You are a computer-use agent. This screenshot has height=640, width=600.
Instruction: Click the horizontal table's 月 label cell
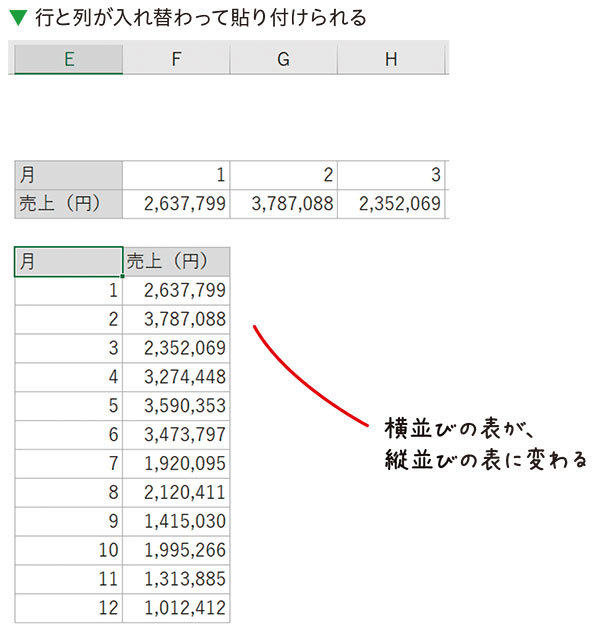tap(69, 175)
